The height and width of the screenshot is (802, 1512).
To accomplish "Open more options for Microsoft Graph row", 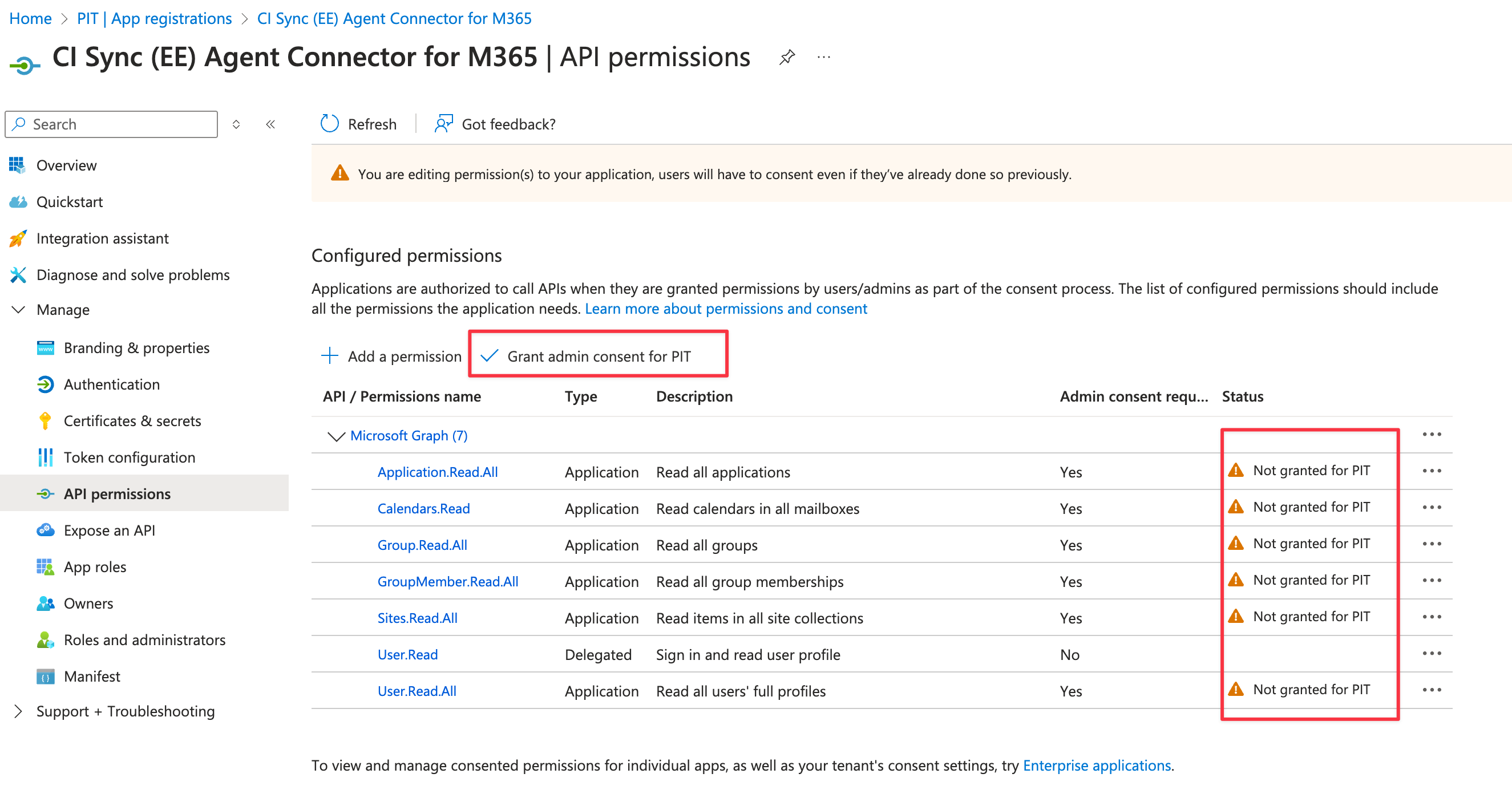I will [x=1432, y=434].
